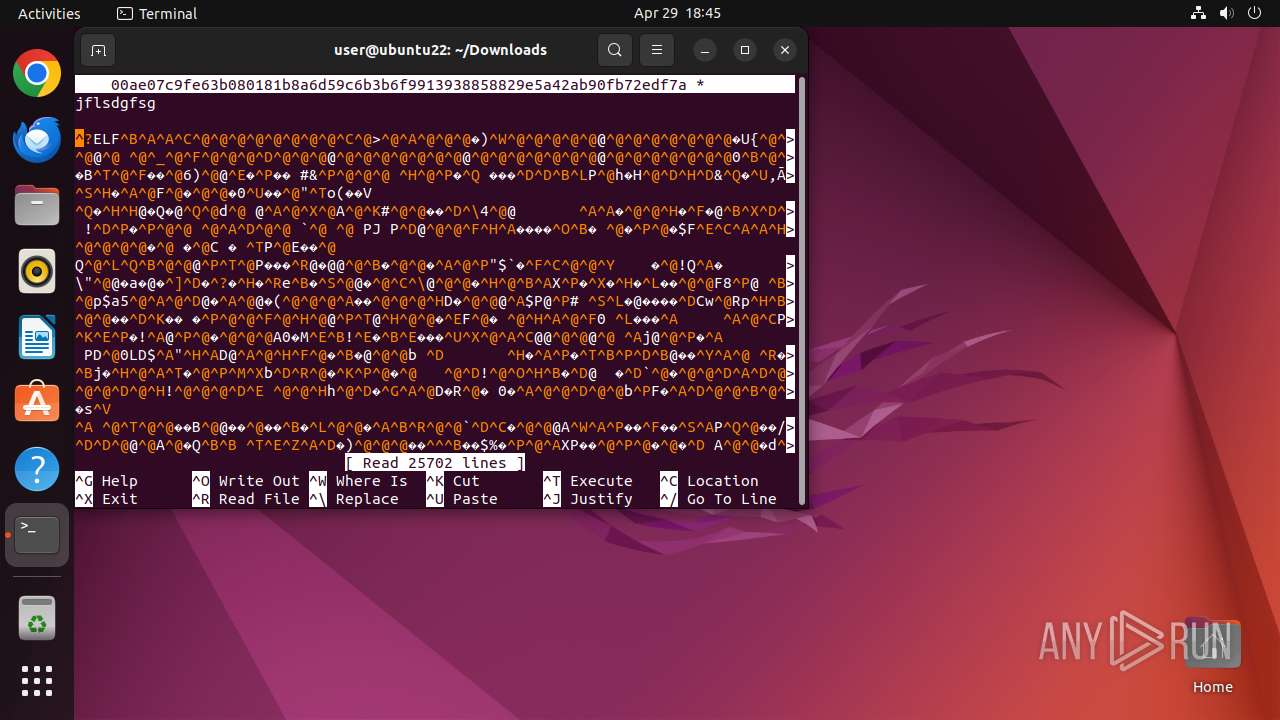The width and height of the screenshot is (1280, 720).
Task: Open the Terminal app menu in the top bar
Action: click(x=157, y=13)
